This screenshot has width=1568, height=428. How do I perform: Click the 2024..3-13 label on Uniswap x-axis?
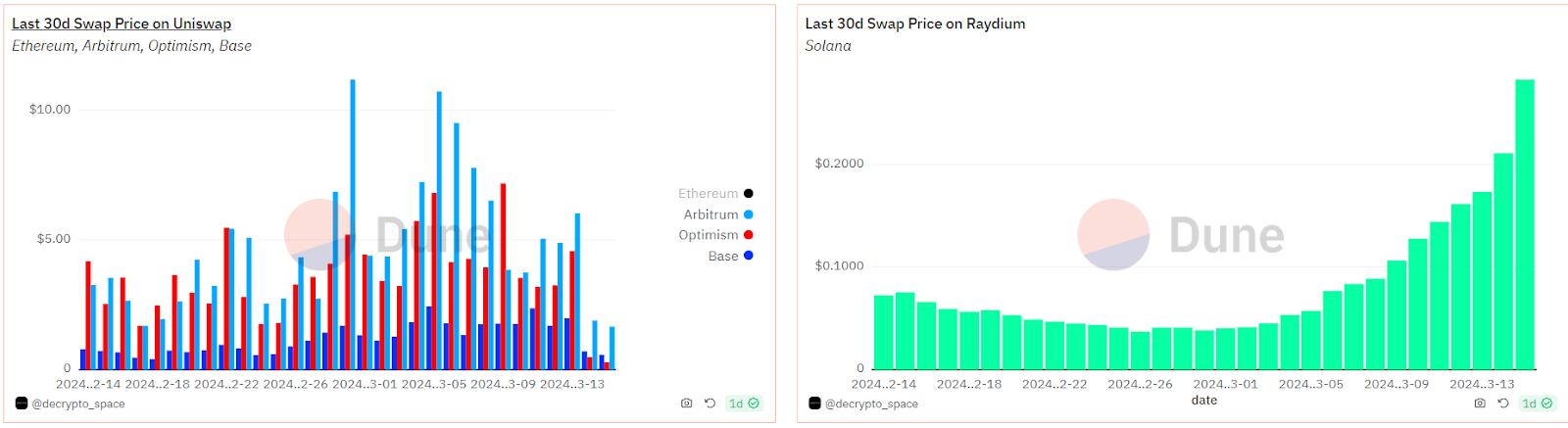click(x=572, y=384)
